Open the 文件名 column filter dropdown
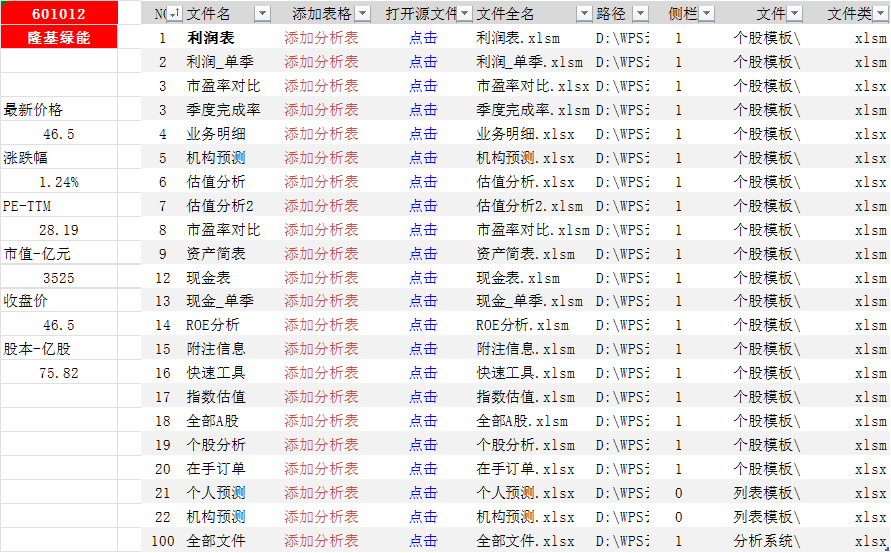This screenshot has height=553, width=891. pos(262,14)
